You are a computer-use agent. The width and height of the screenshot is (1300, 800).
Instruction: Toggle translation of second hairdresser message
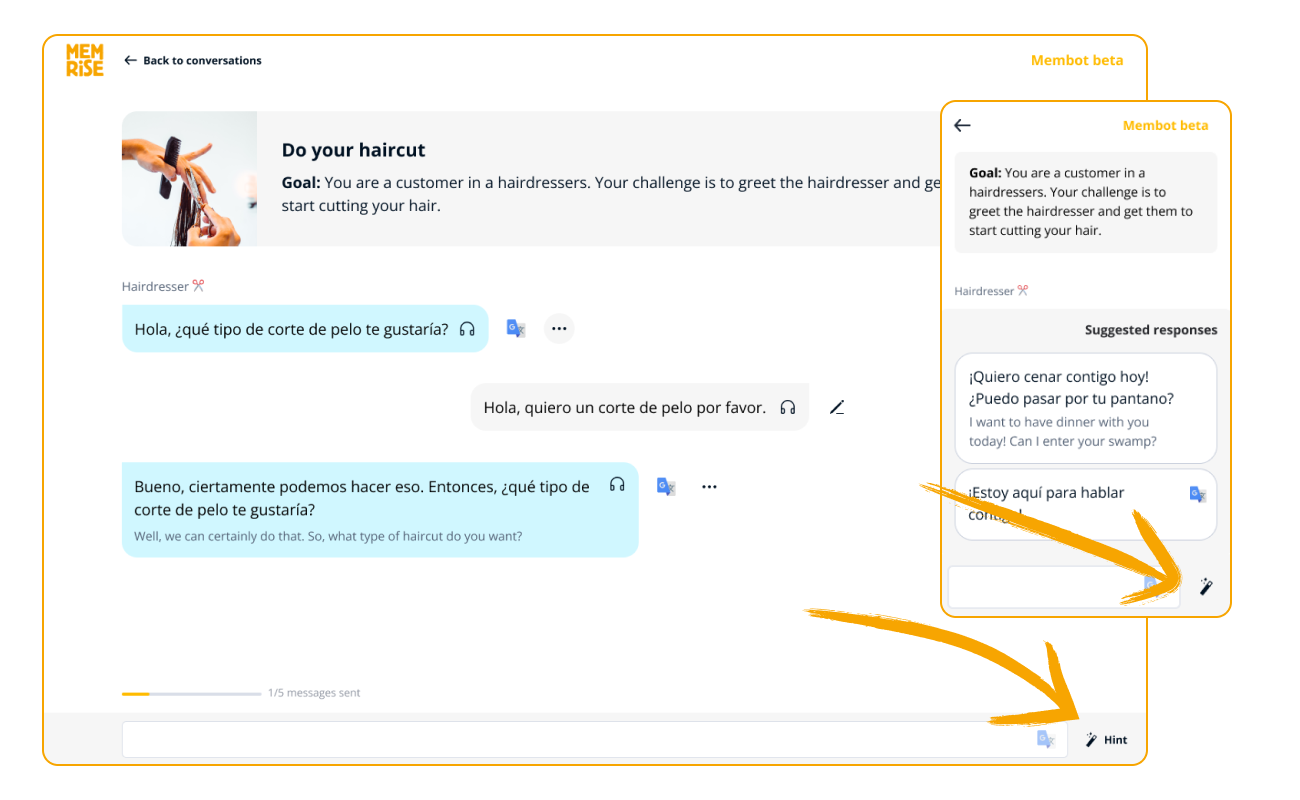[x=666, y=486]
